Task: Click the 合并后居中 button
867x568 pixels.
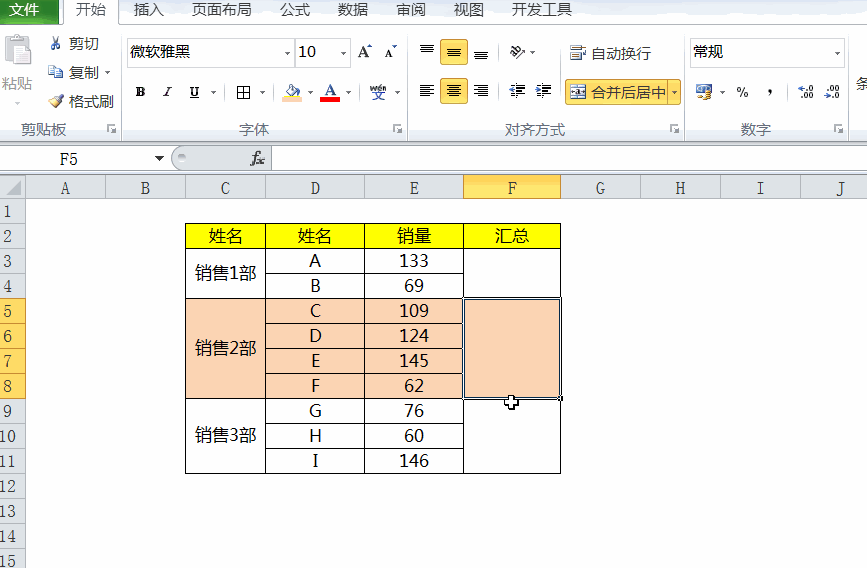Action: tap(617, 92)
